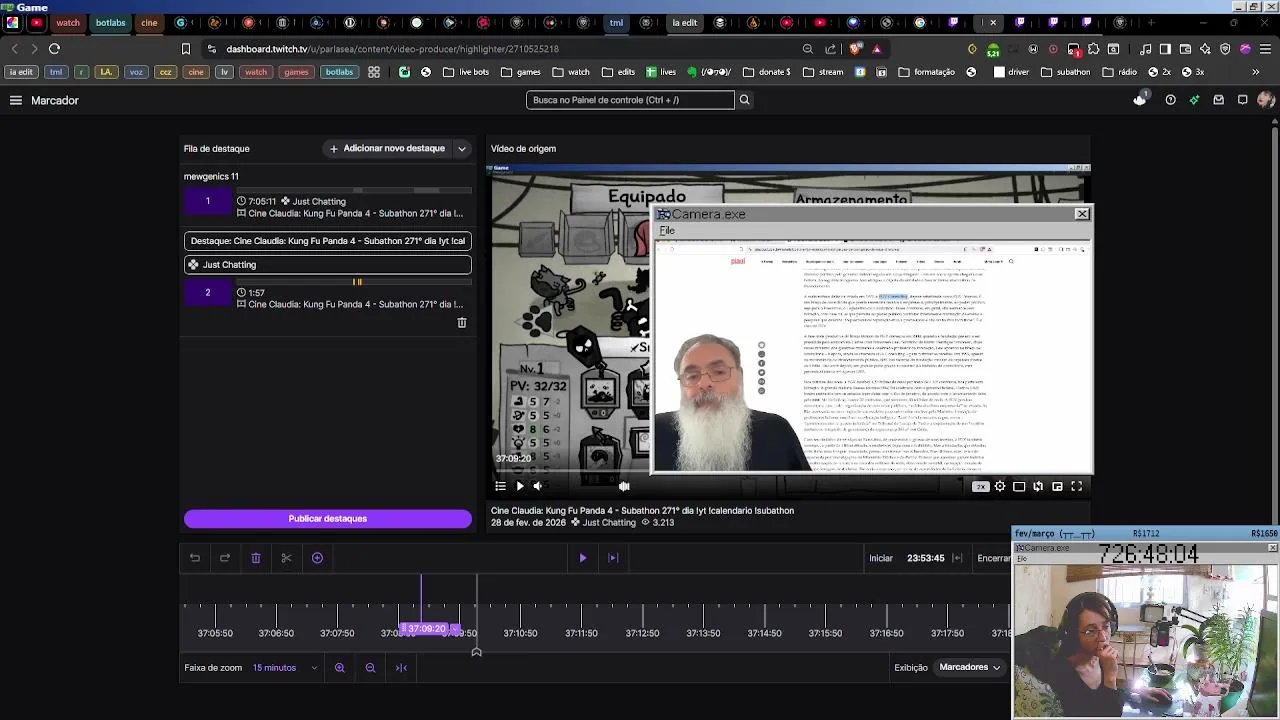Redo the last highlight edit
1280x720 pixels.
tap(225, 558)
